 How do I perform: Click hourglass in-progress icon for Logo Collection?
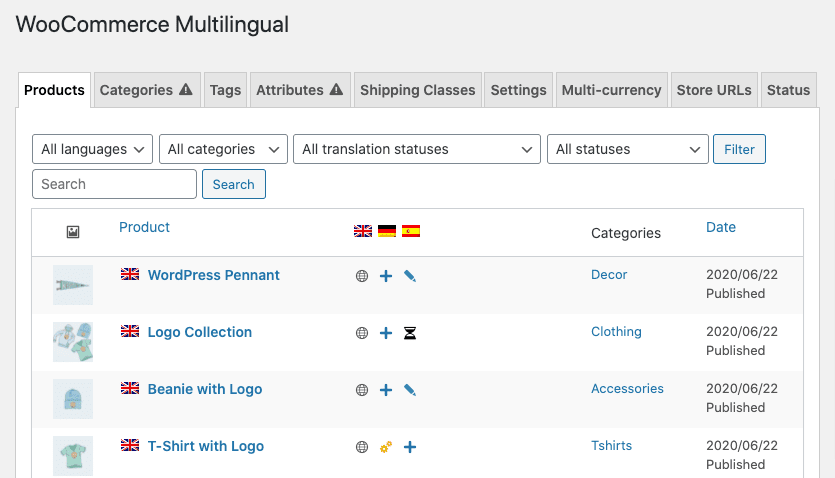click(410, 333)
